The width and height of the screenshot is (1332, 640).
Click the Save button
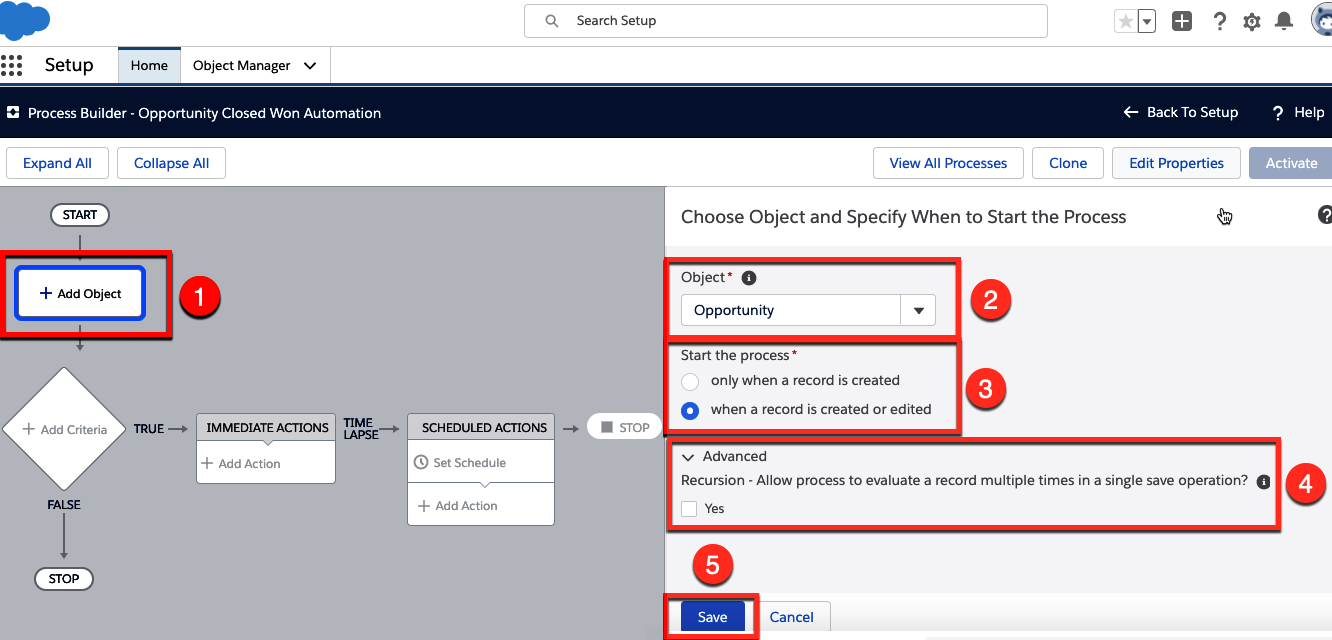click(712, 617)
